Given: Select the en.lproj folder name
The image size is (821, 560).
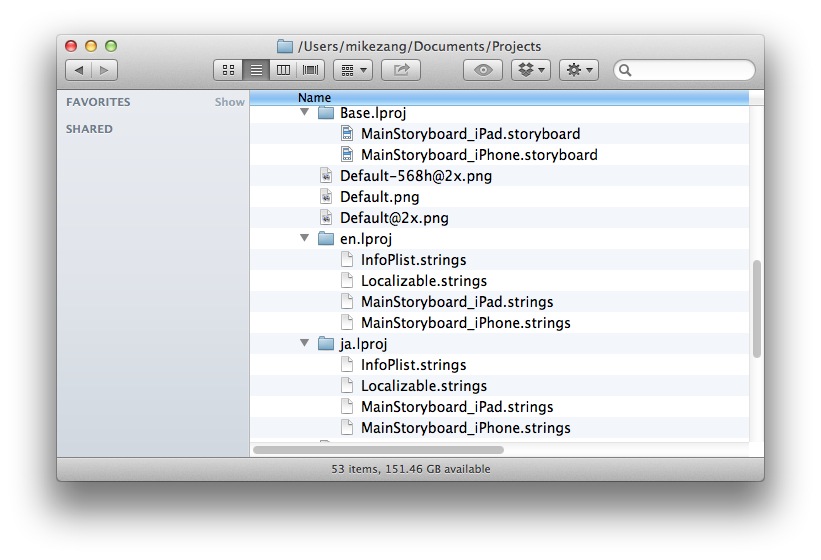Looking at the screenshot, I should (x=366, y=239).
